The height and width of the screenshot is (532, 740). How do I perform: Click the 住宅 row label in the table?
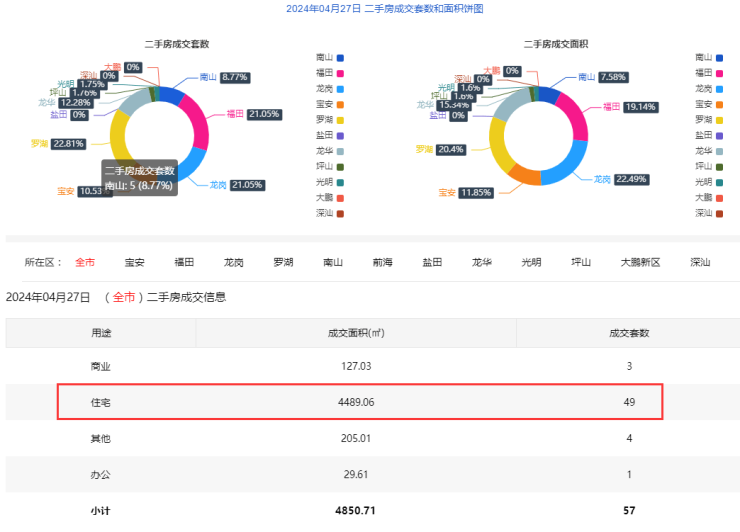click(101, 401)
